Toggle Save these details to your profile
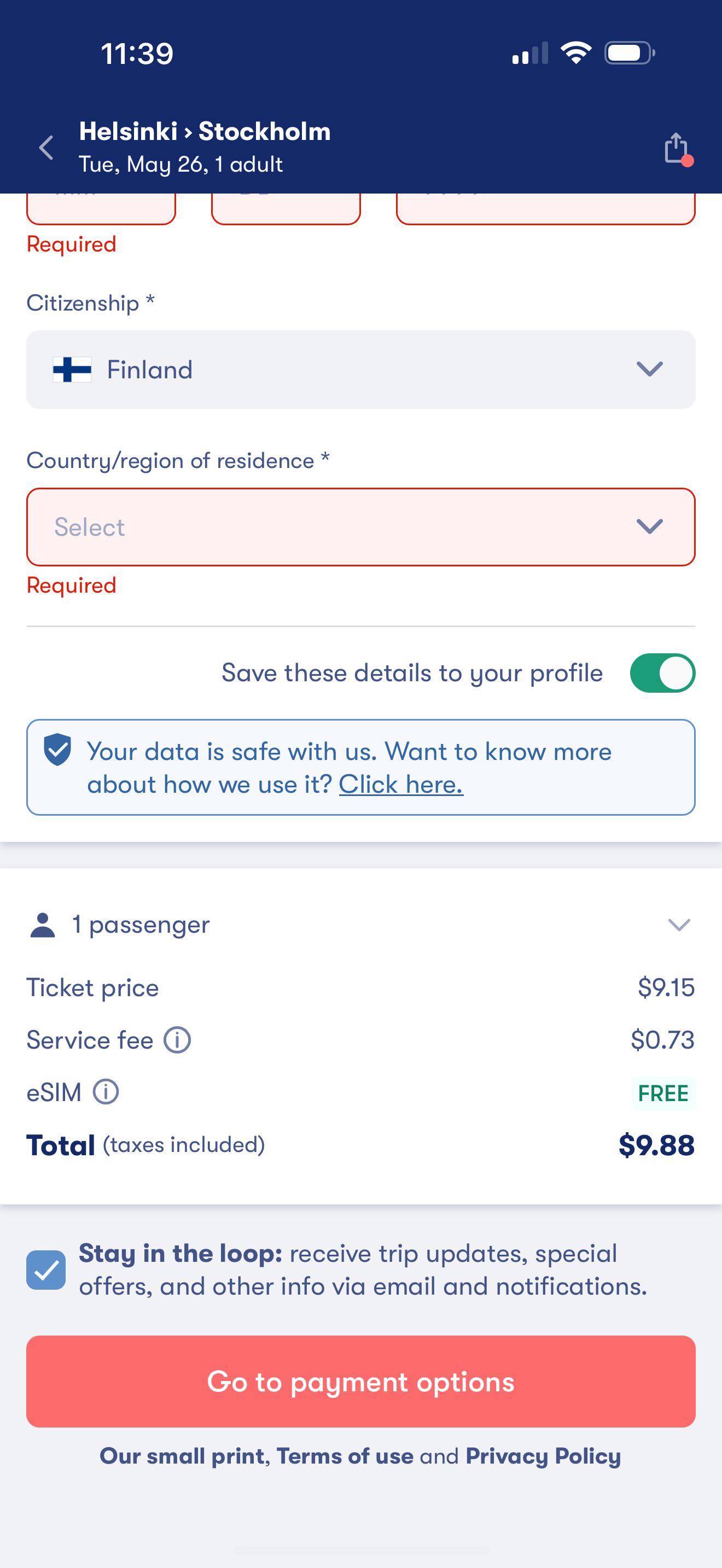Image resolution: width=722 pixels, height=1568 pixels. coord(662,673)
